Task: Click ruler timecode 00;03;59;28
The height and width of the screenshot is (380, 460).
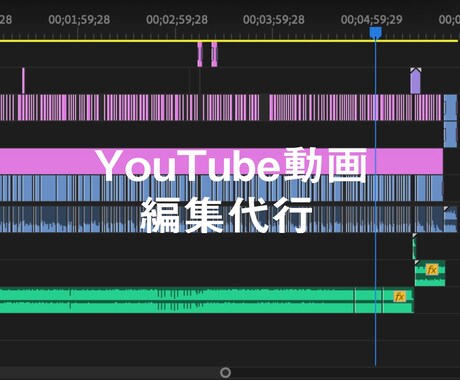Action: pos(274,20)
